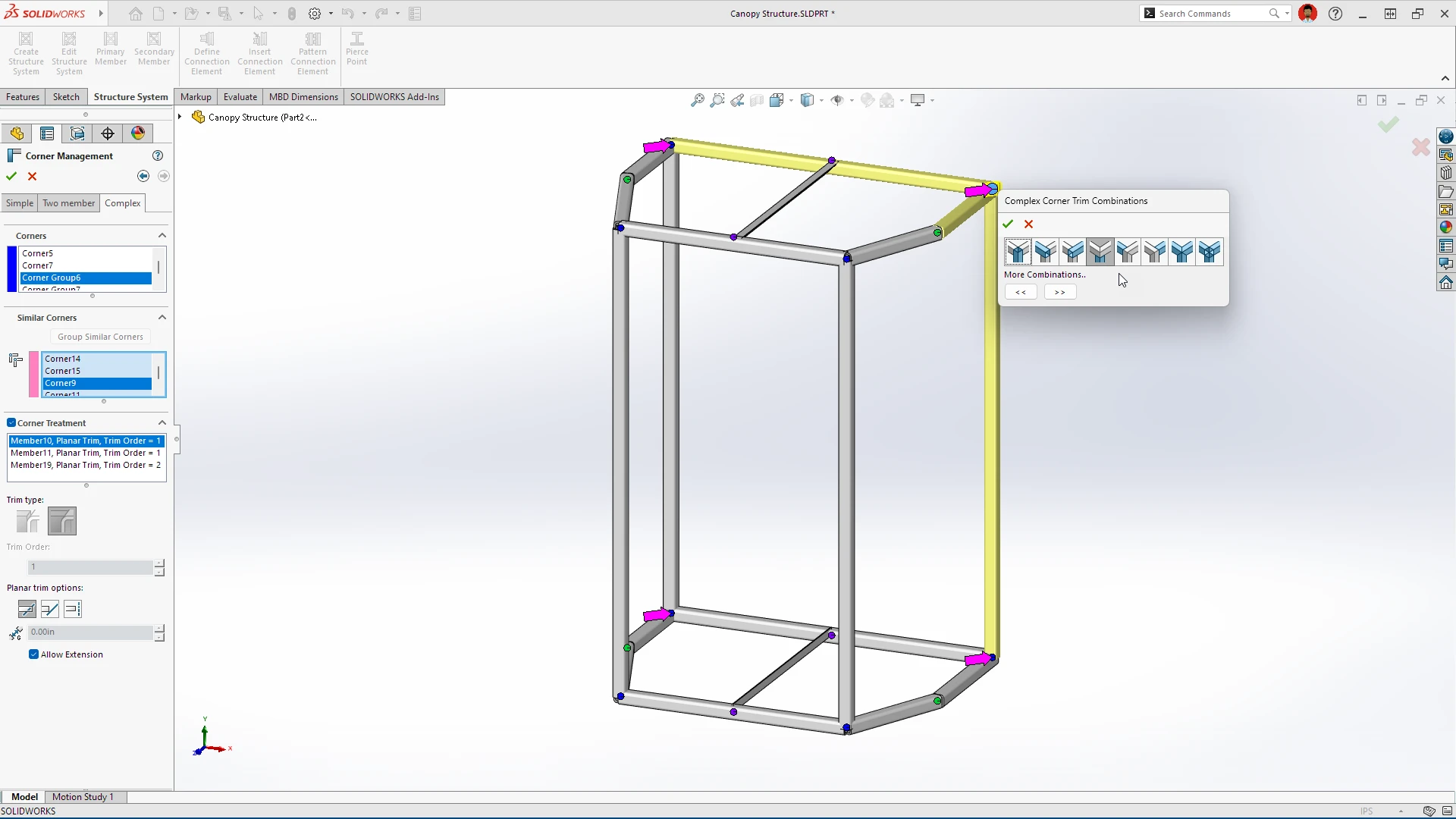The height and width of the screenshot is (819, 1456).
Task: Open the DimXpertManager crosshair tab
Action: 108,133
